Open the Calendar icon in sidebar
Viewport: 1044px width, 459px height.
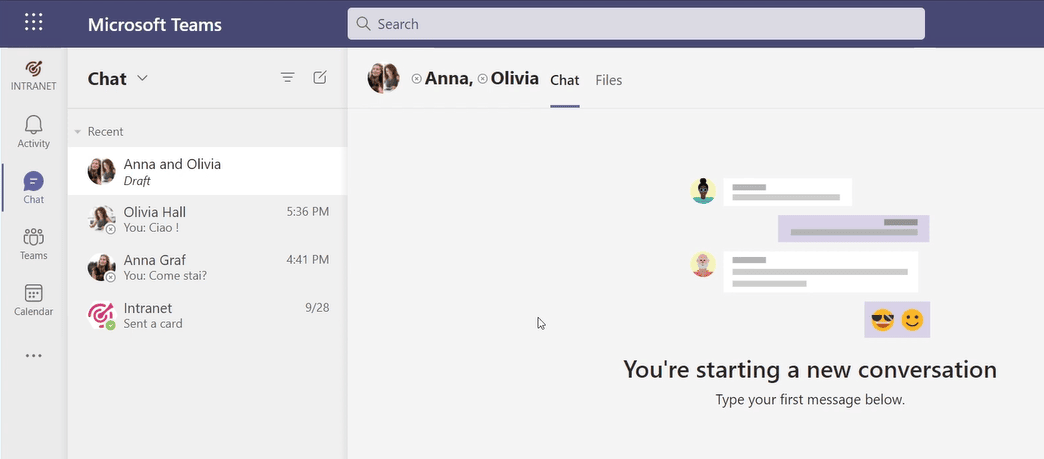tap(33, 299)
